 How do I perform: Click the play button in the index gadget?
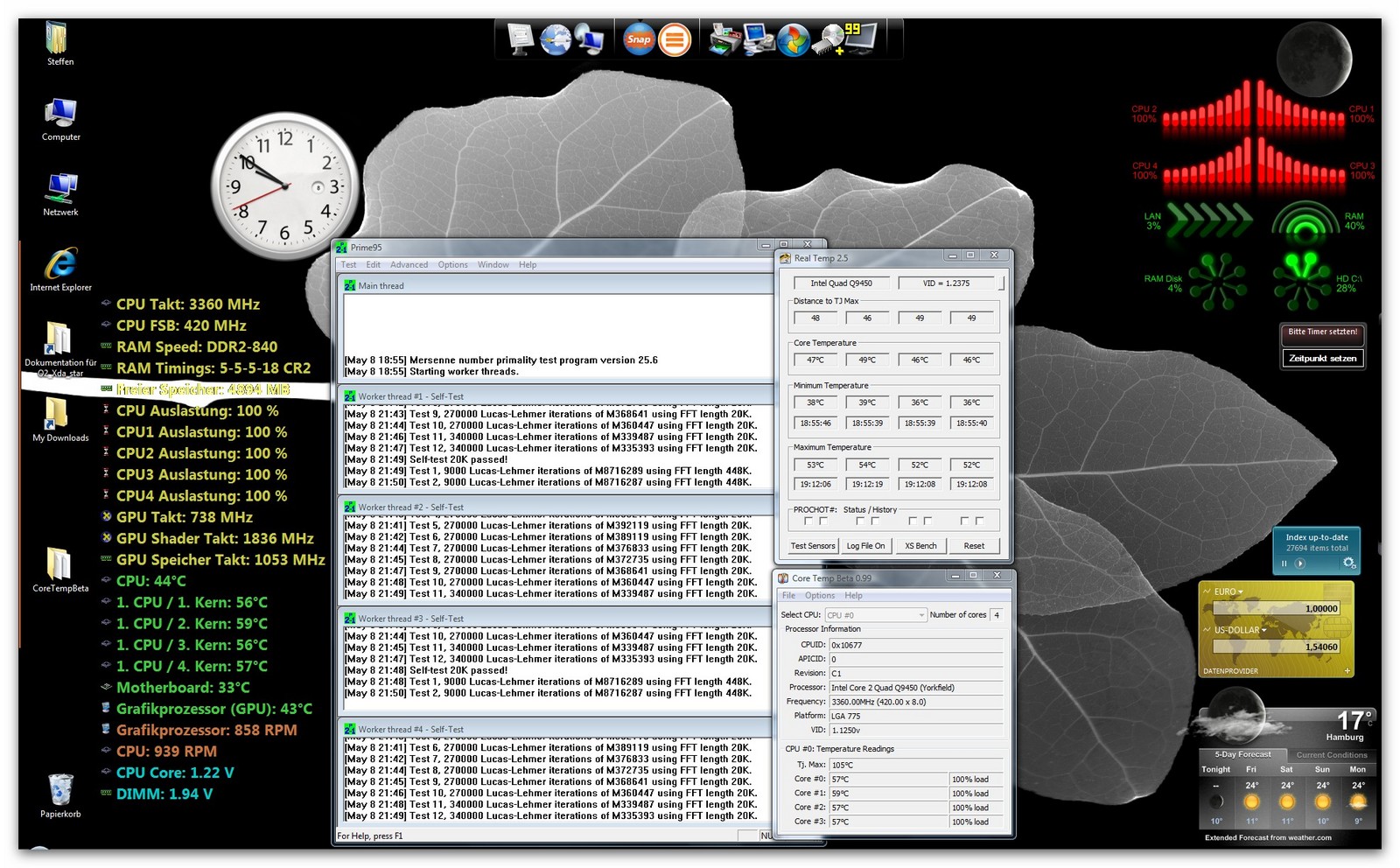click(x=1300, y=563)
